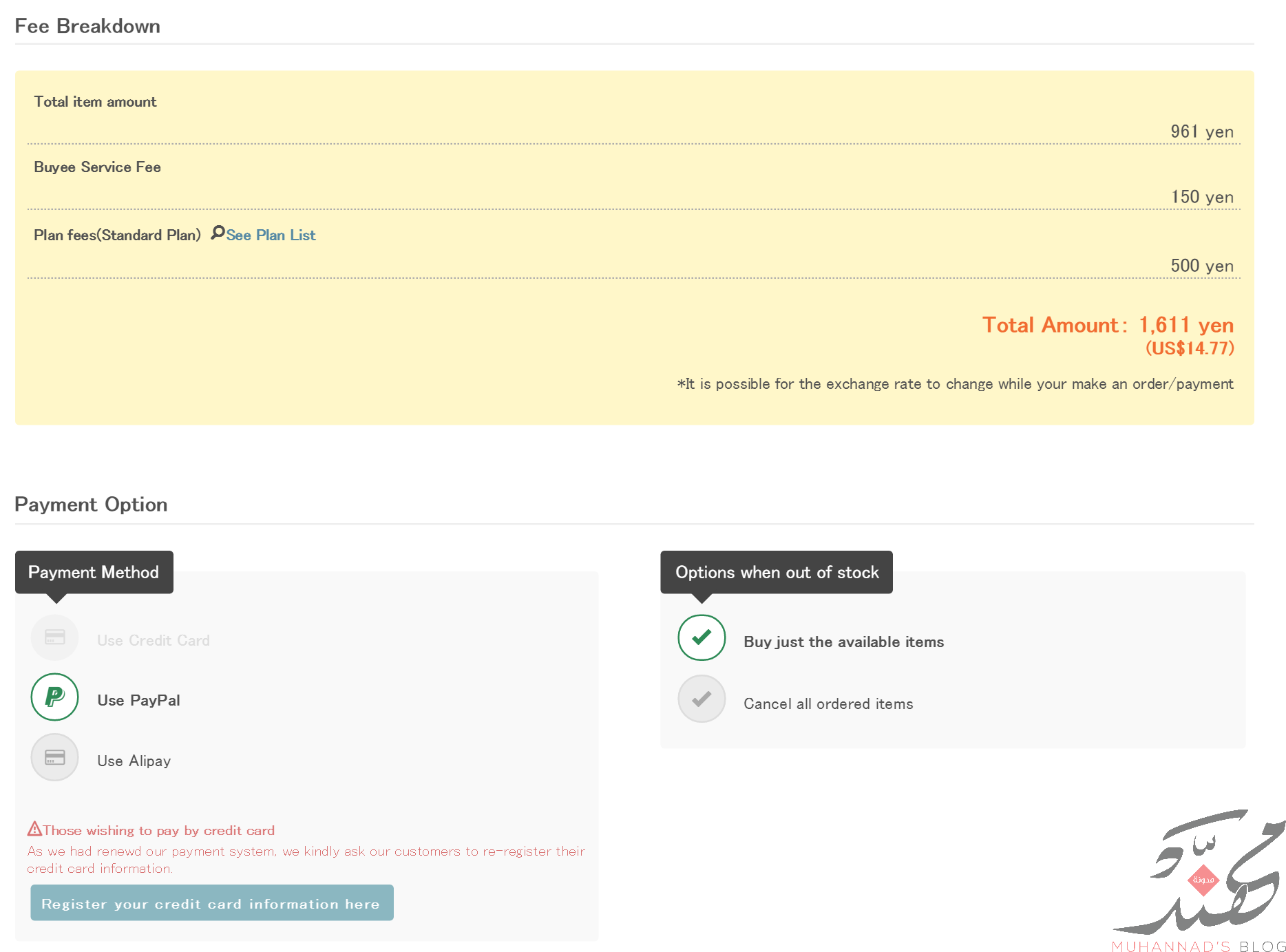Click the Payment Method header tab
Image resolution: width=1286 pixels, height=952 pixels.
(x=94, y=572)
